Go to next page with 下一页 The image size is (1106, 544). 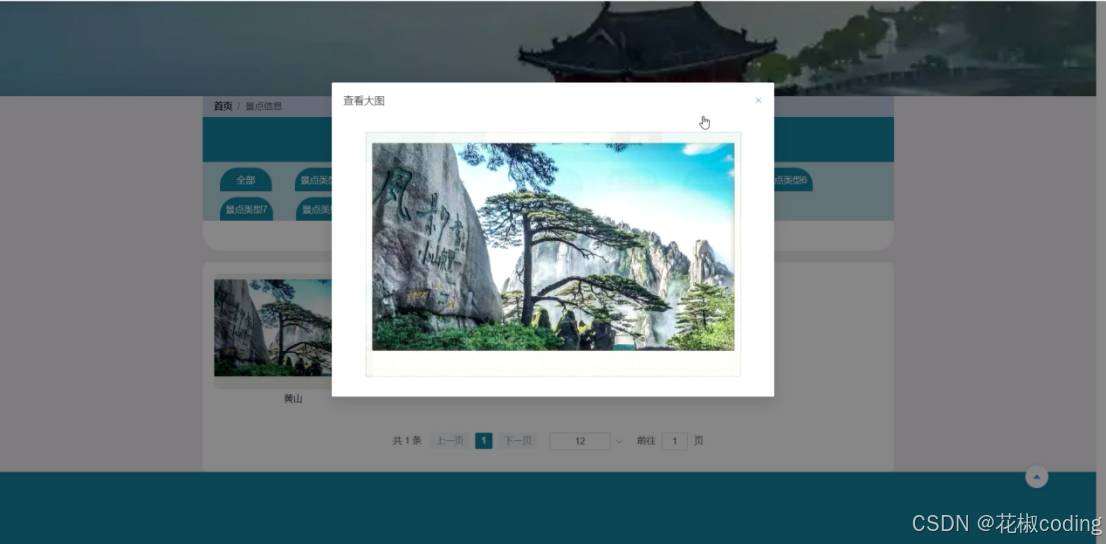point(518,441)
